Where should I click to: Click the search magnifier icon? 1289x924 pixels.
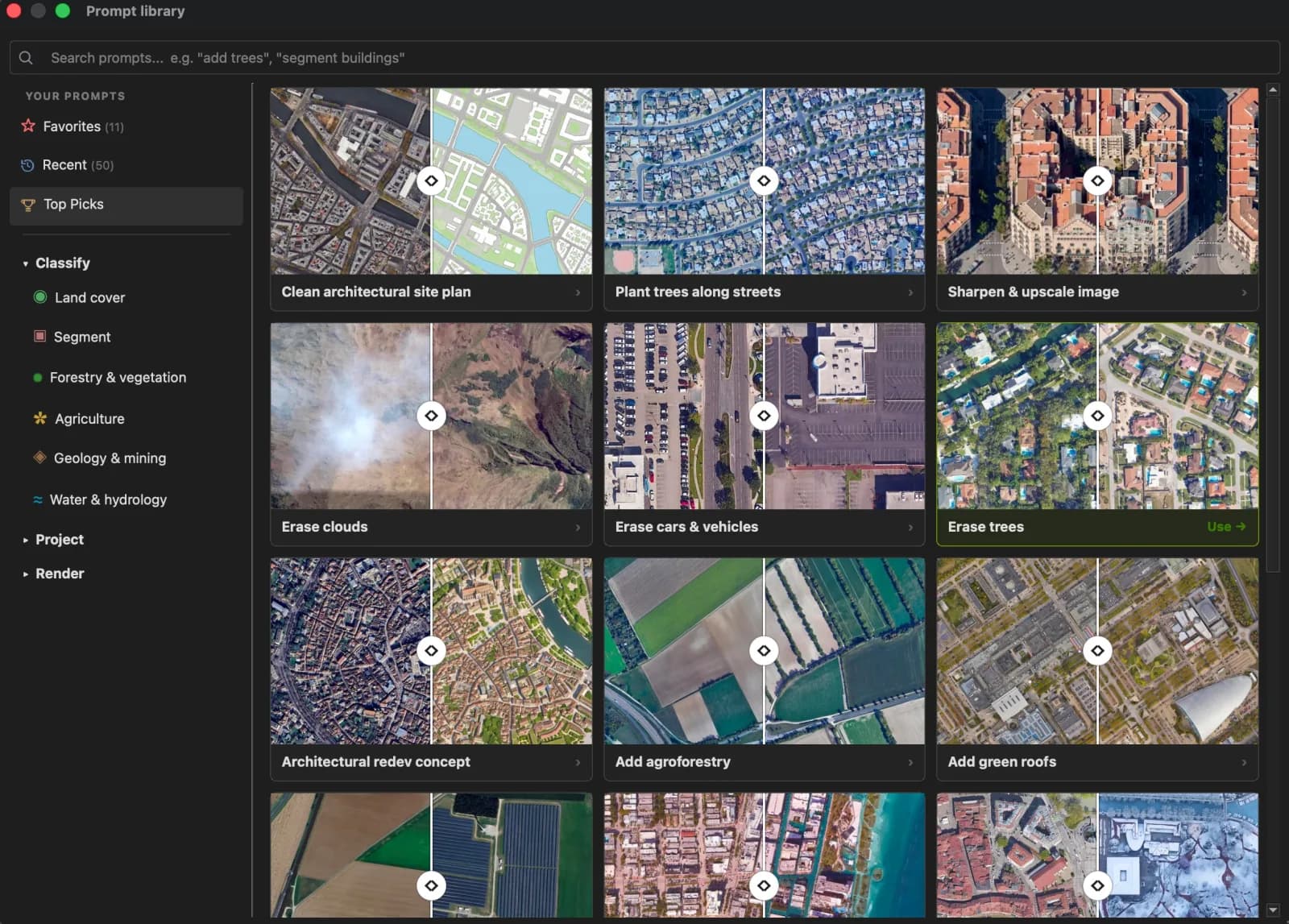coord(26,58)
